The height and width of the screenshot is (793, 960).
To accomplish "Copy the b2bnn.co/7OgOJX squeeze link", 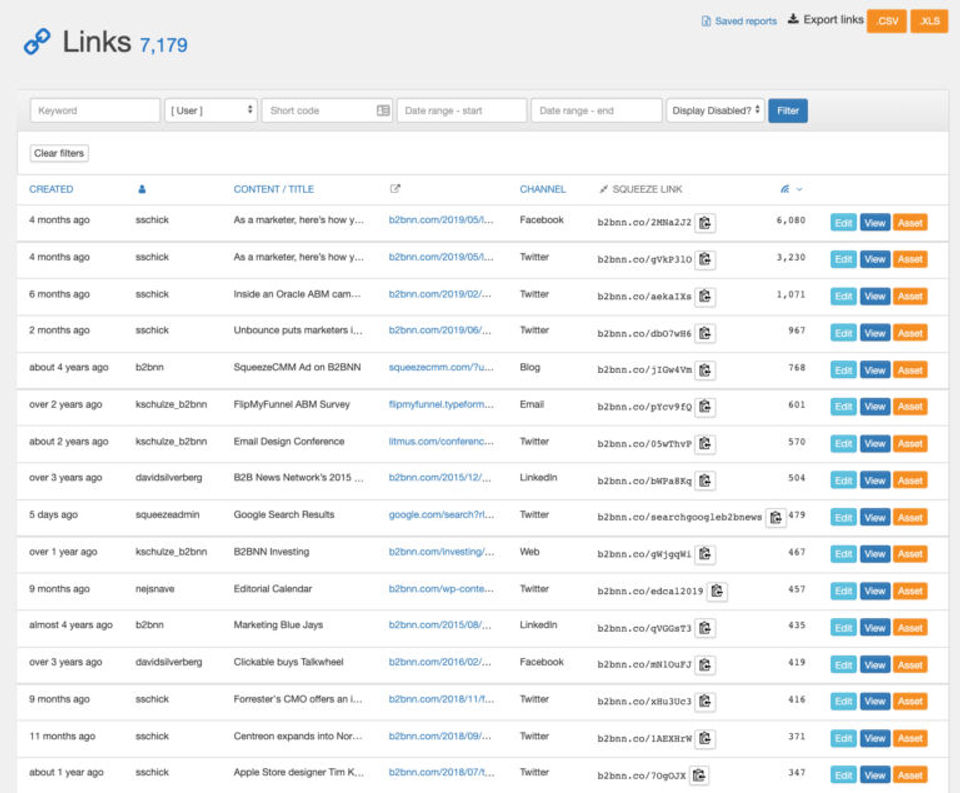I will [699, 775].
